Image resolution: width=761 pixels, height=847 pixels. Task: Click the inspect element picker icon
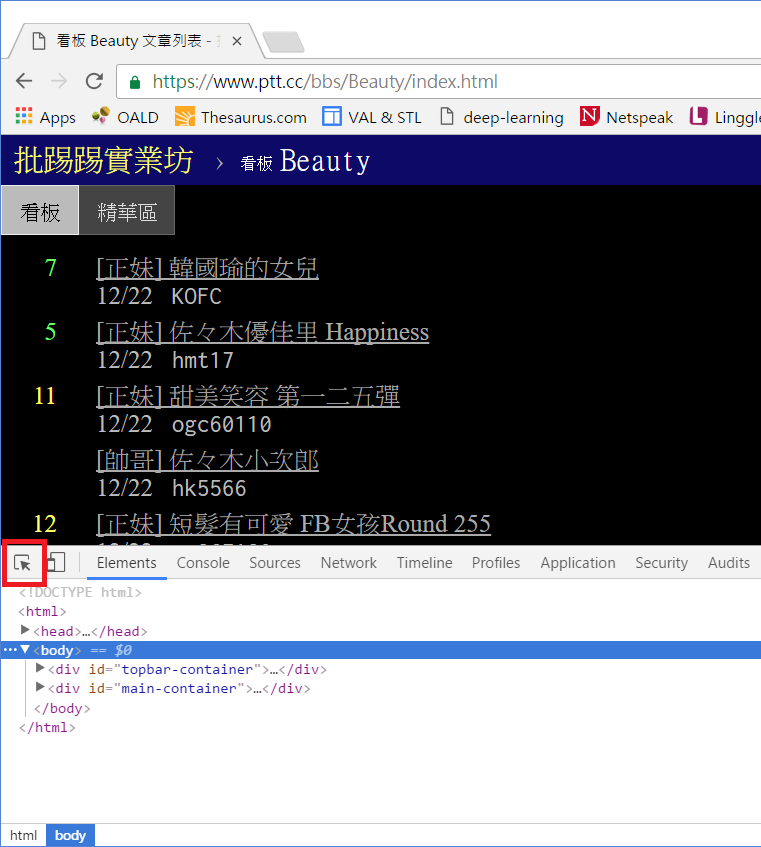pyautogui.click(x=23, y=563)
